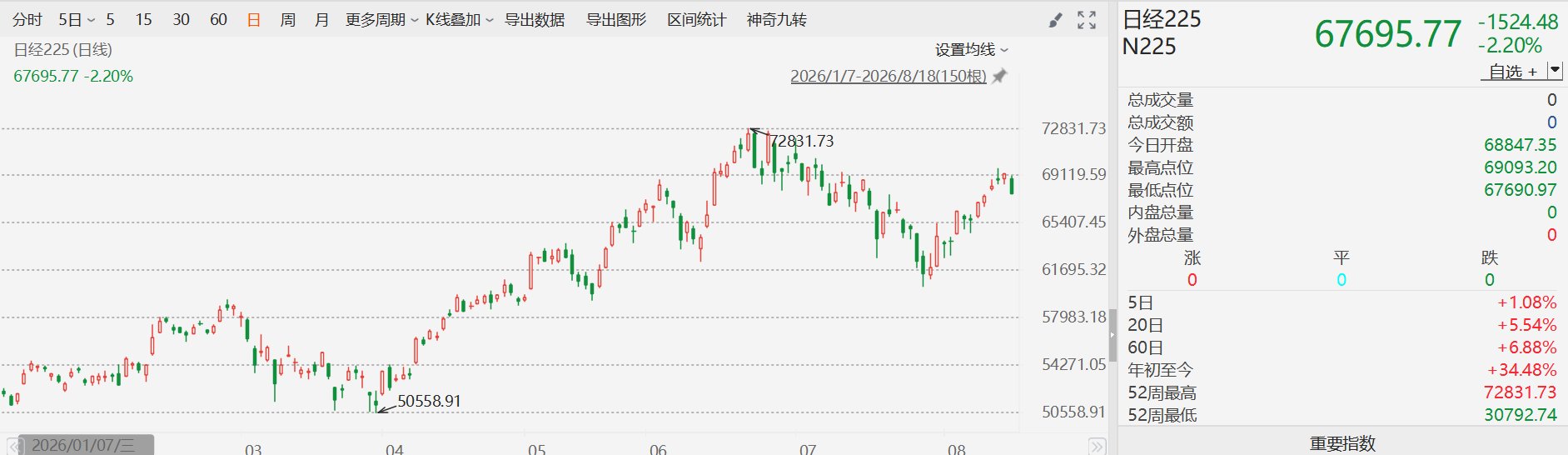This screenshot has width=1568, height=455.
Task: Click 导出图形 button
Action: (x=616, y=20)
